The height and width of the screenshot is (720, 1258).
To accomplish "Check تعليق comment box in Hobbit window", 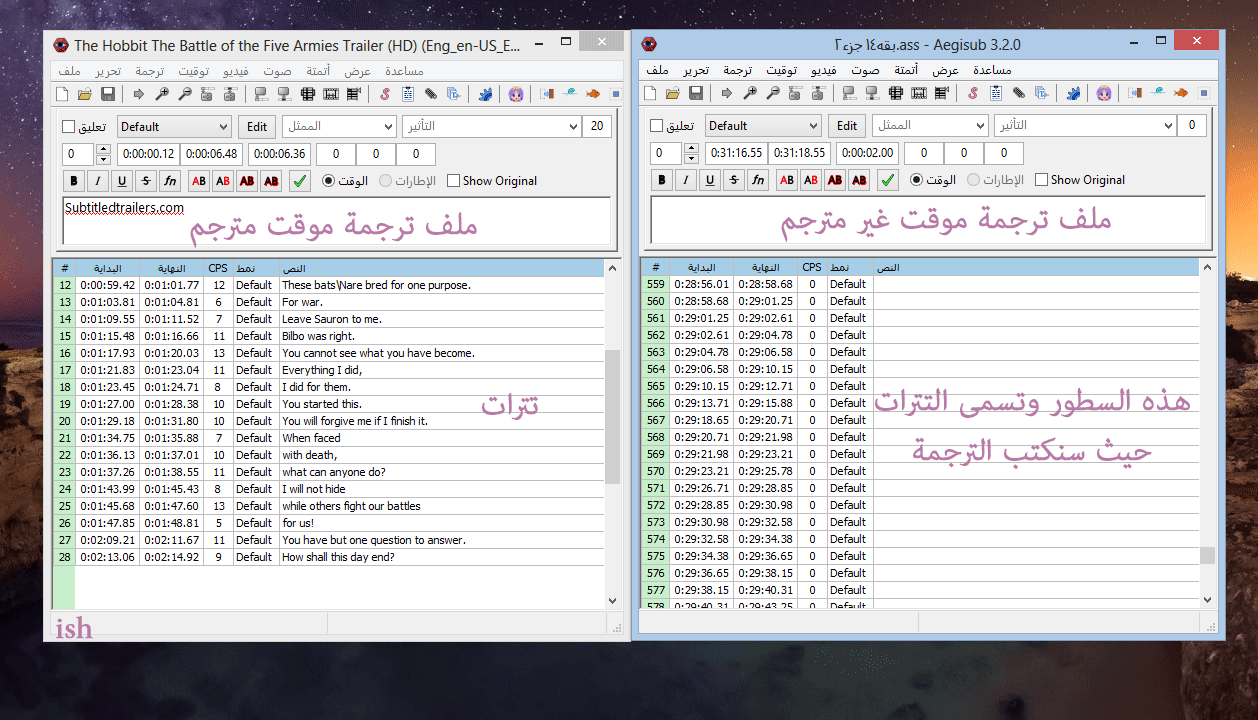I will pyautogui.click(x=69, y=127).
